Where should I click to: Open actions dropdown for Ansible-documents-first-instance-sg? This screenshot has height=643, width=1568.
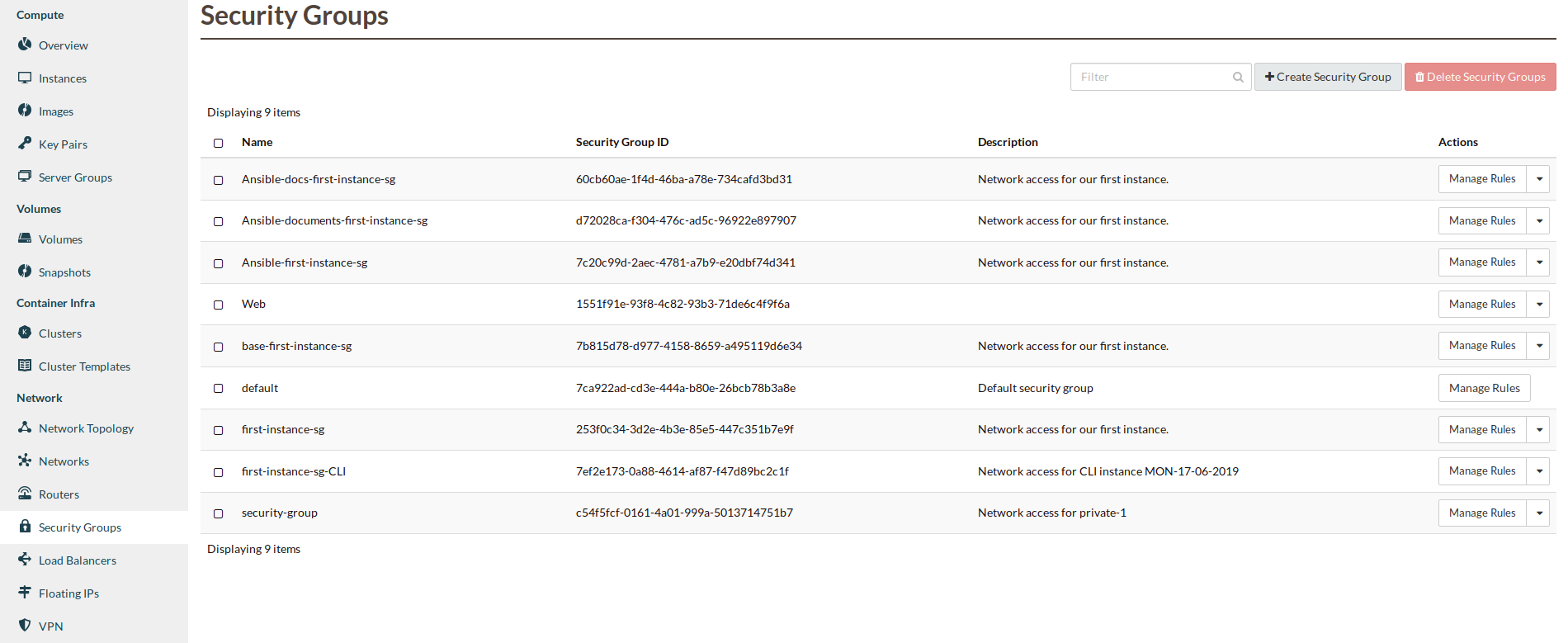tap(1538, 220)
